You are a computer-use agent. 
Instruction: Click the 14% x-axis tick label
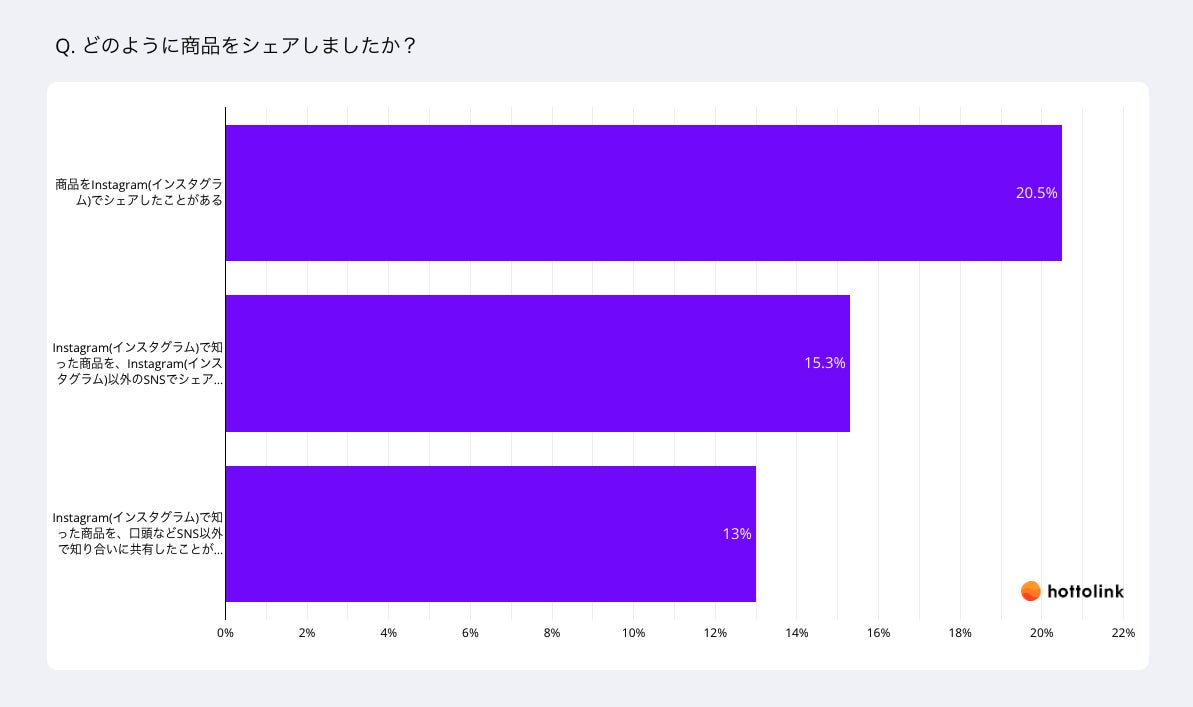(796, 632)
